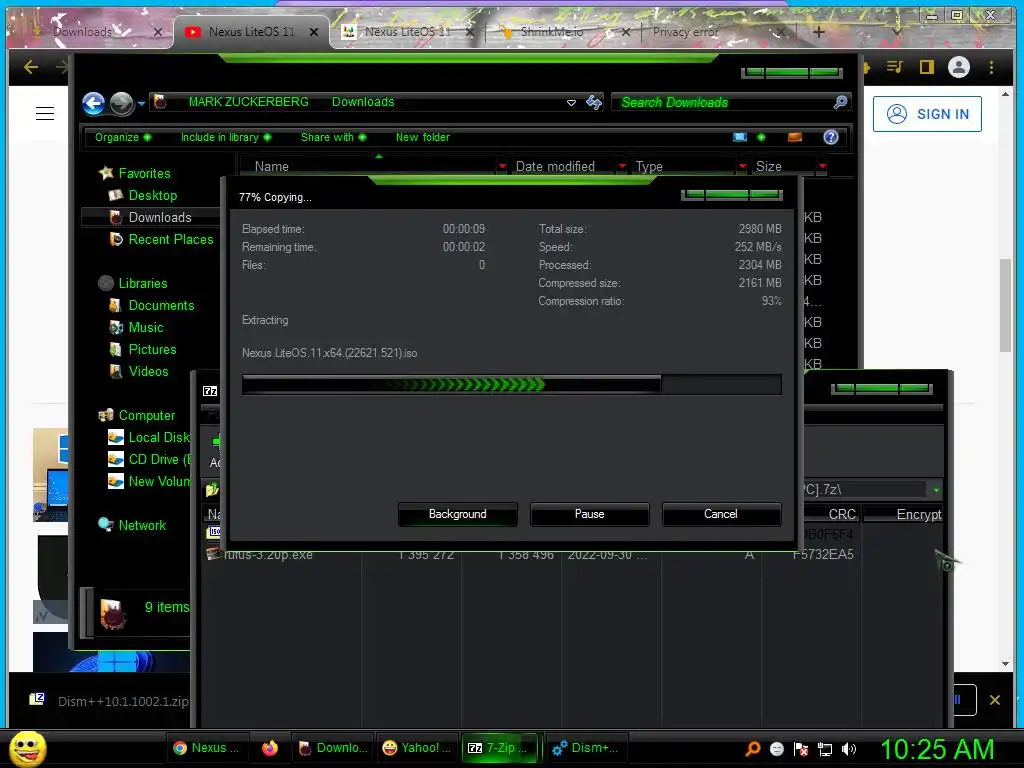This screenshot has height=768, width=1024.
Task: Open the Videos library
Action: click(x=148, y=372)
